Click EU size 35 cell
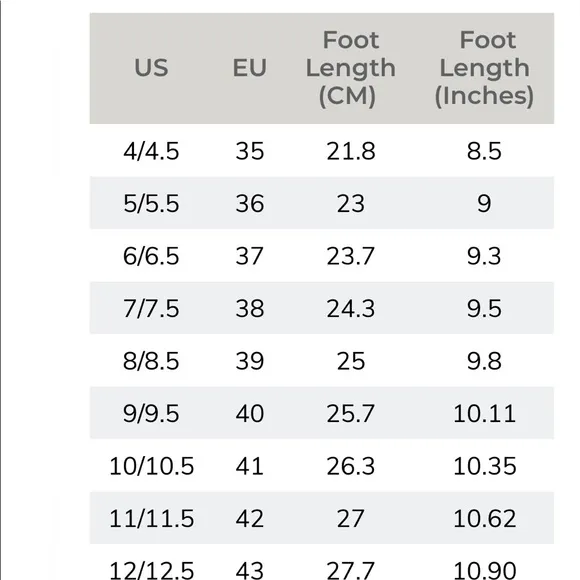The image size is (580, 580). [x=250, y=151]
